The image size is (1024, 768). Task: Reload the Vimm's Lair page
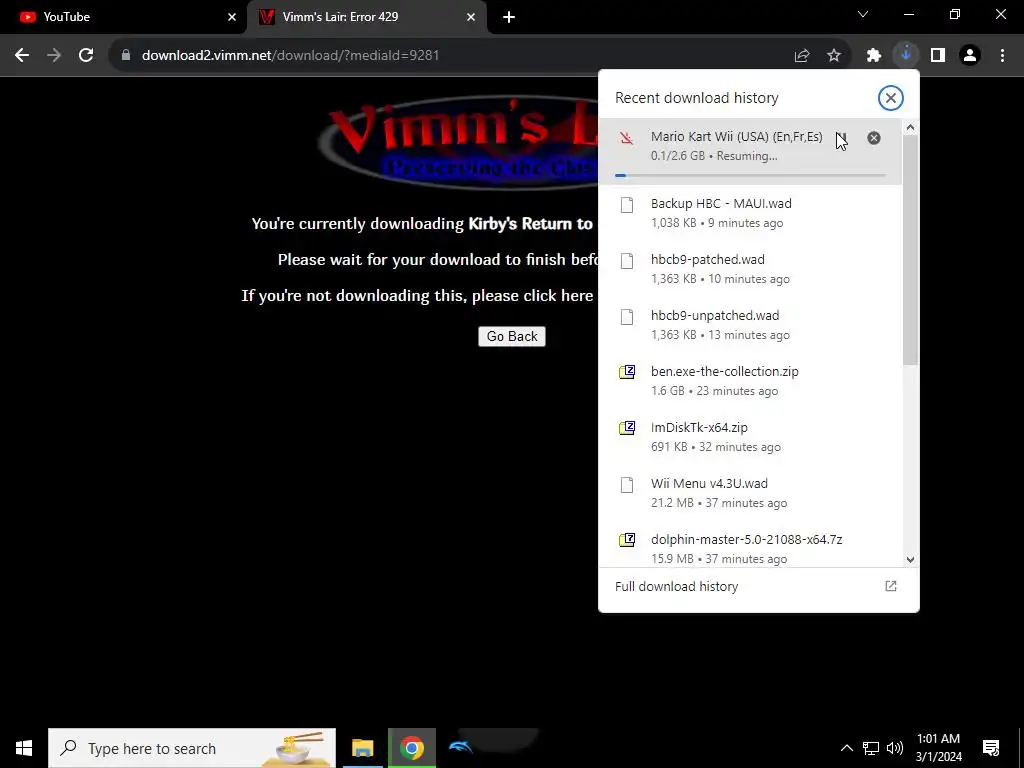[x=86, y=56]
